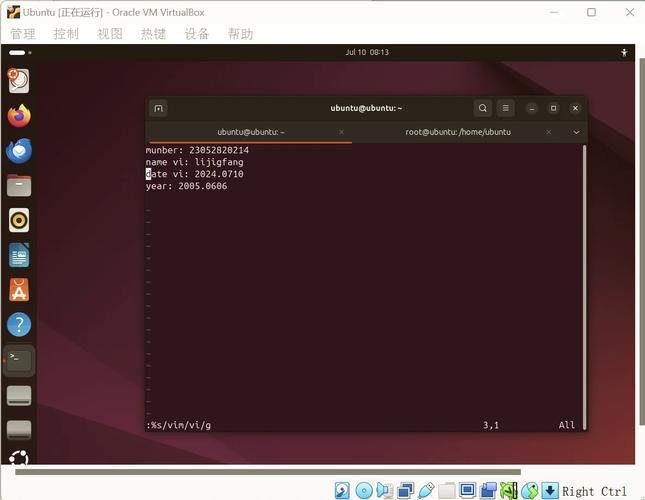Open the Files manager dock icon
The image size is (645, 500).
[19, 185]
